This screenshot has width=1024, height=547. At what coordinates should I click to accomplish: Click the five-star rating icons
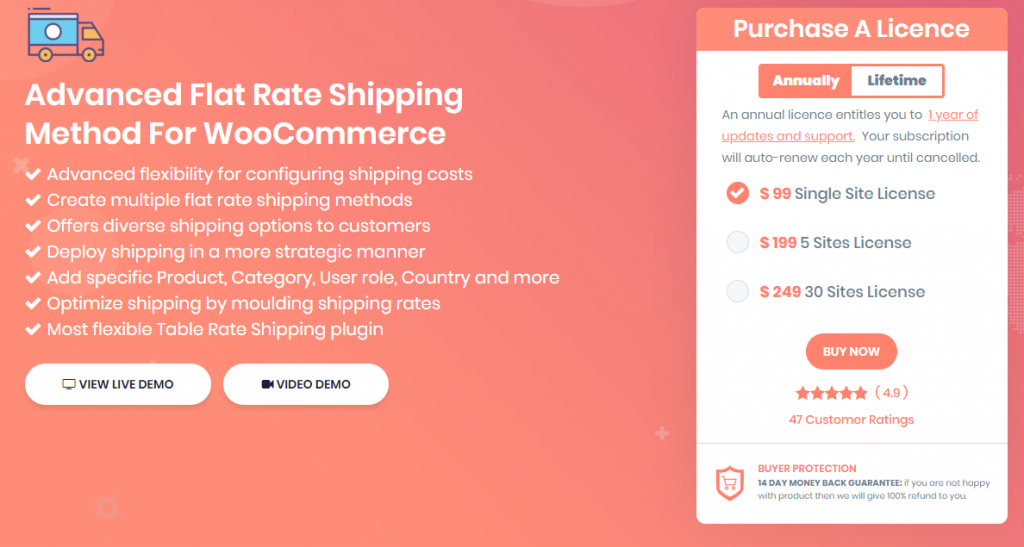(831, 393)
